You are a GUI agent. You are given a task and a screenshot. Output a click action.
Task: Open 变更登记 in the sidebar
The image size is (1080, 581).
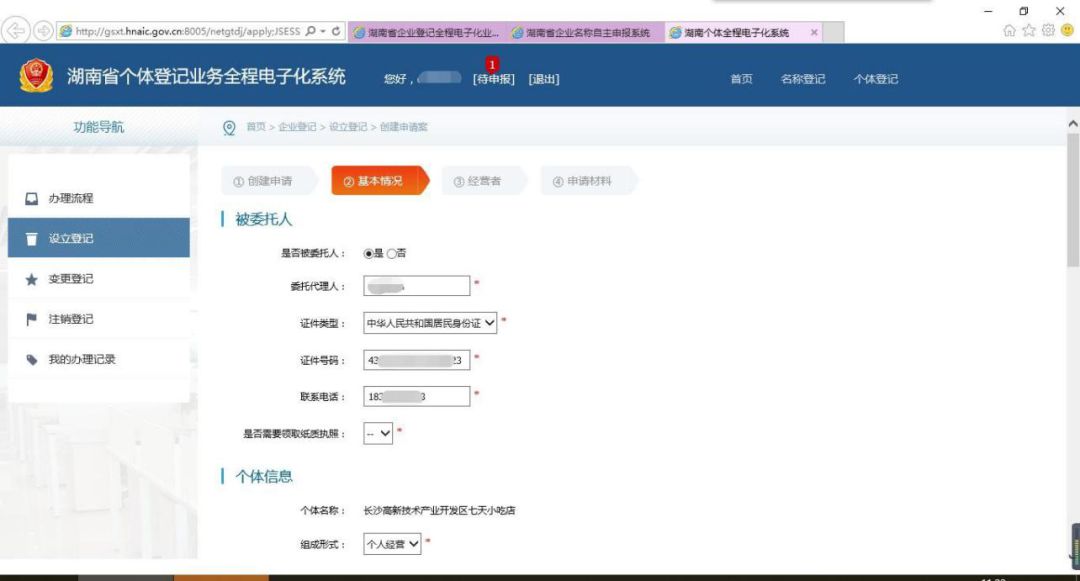(x=98, y=279)
